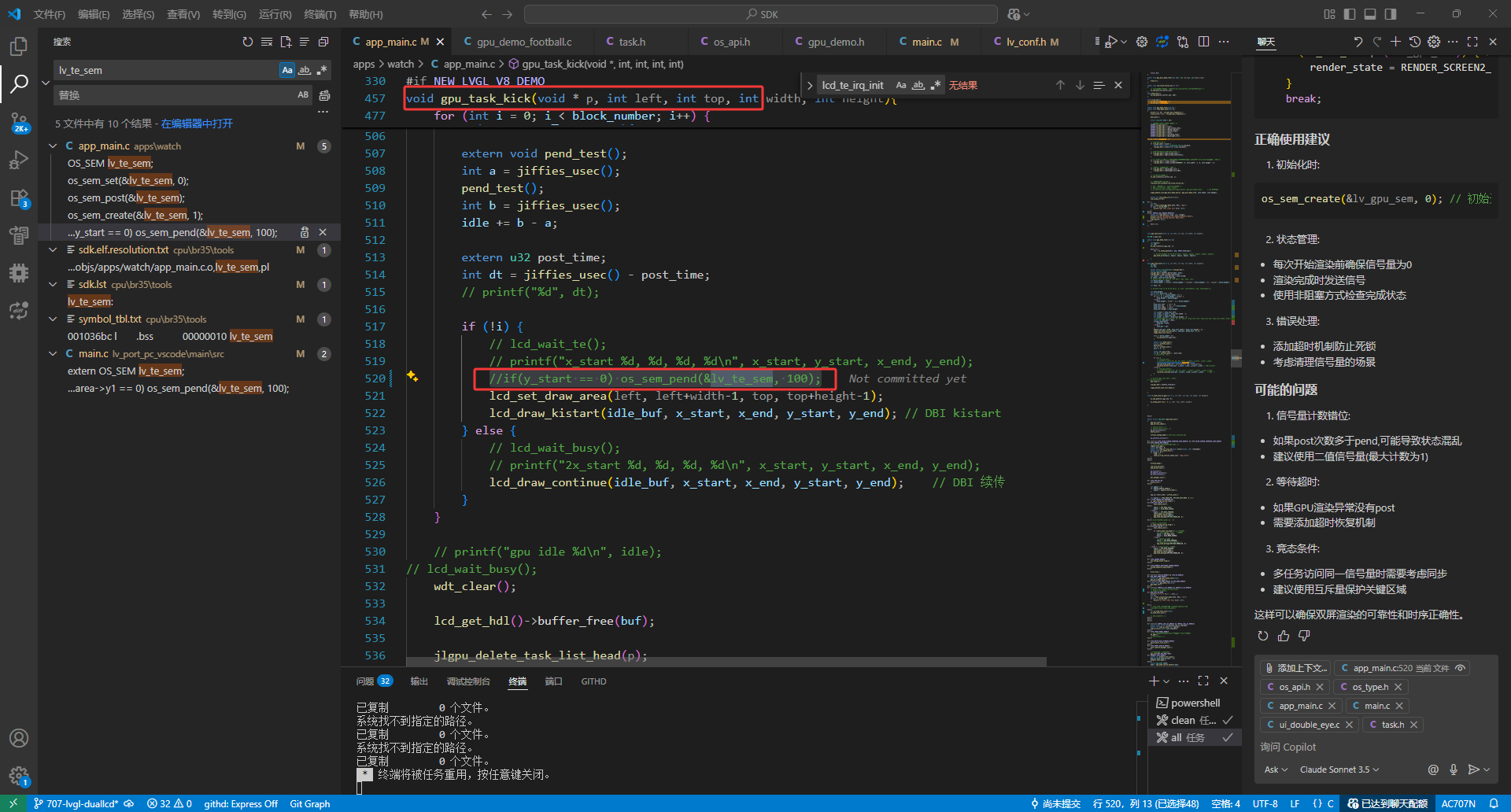Switch to the gpu_demo_football.c tab

[524, 42]
